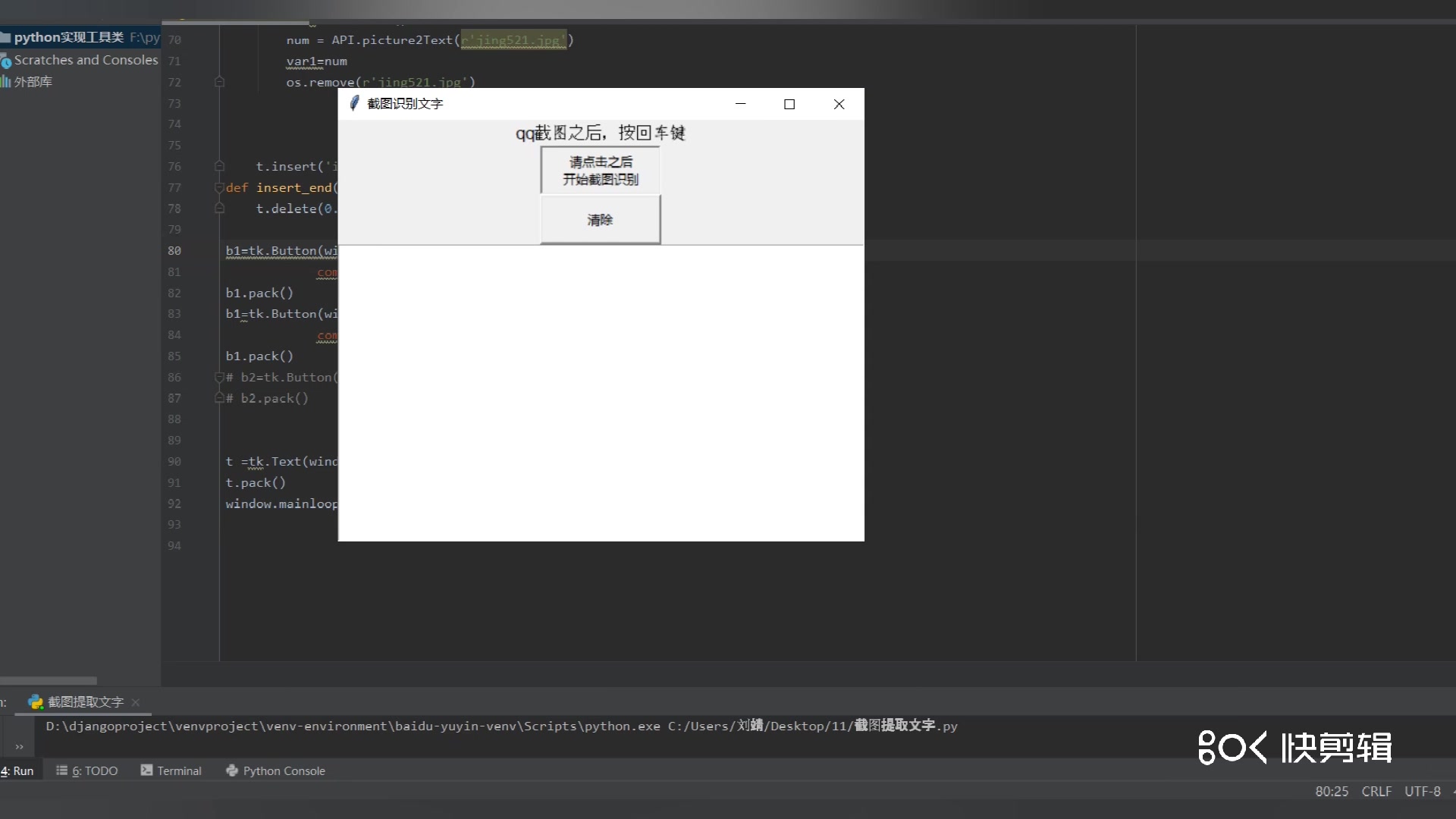Click the folder icon of python实现工具类 project root
The width and height of the screenshot is (1456, 819).
6,37
